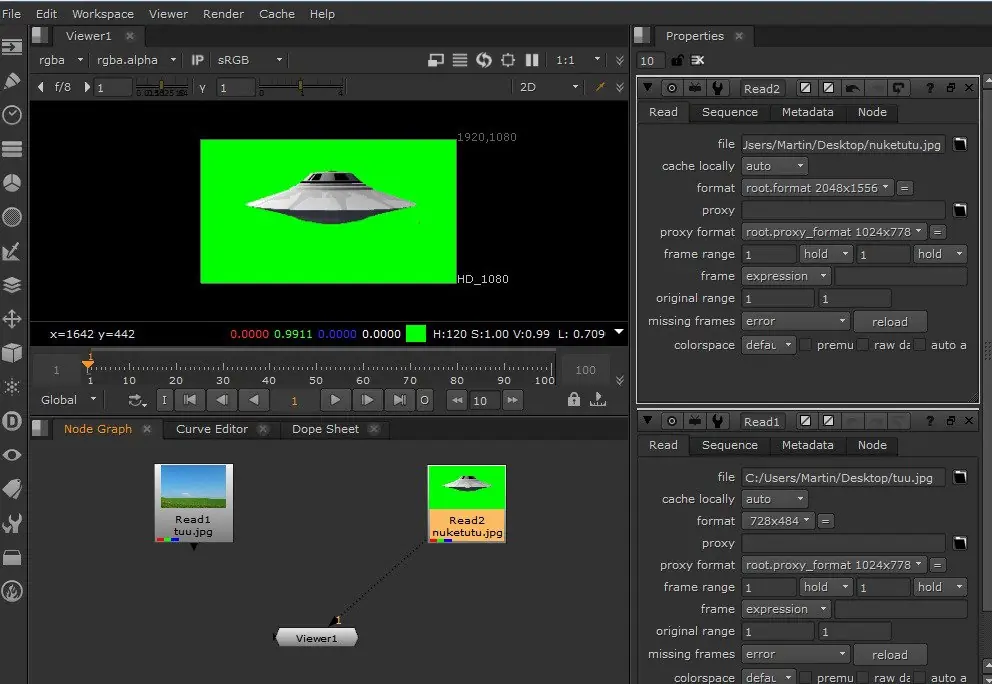Open the Image nodes toolbar menu
The image size is (992, 684).
pyautogui.click(x=12, y=47)
